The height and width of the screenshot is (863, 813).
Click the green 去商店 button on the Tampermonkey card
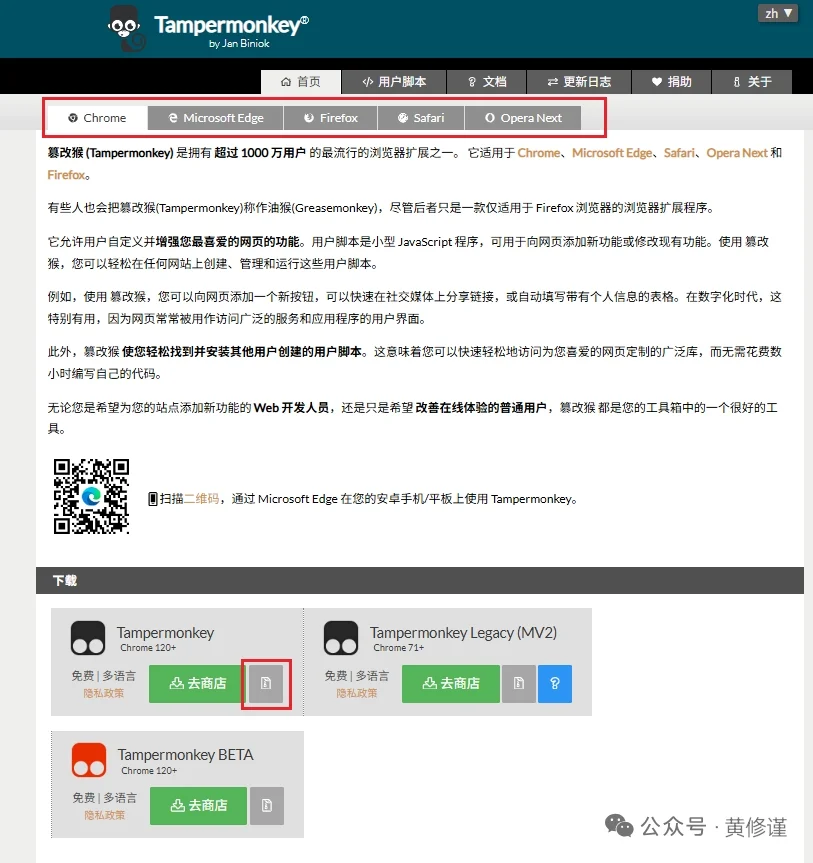[x=197, y=684]
